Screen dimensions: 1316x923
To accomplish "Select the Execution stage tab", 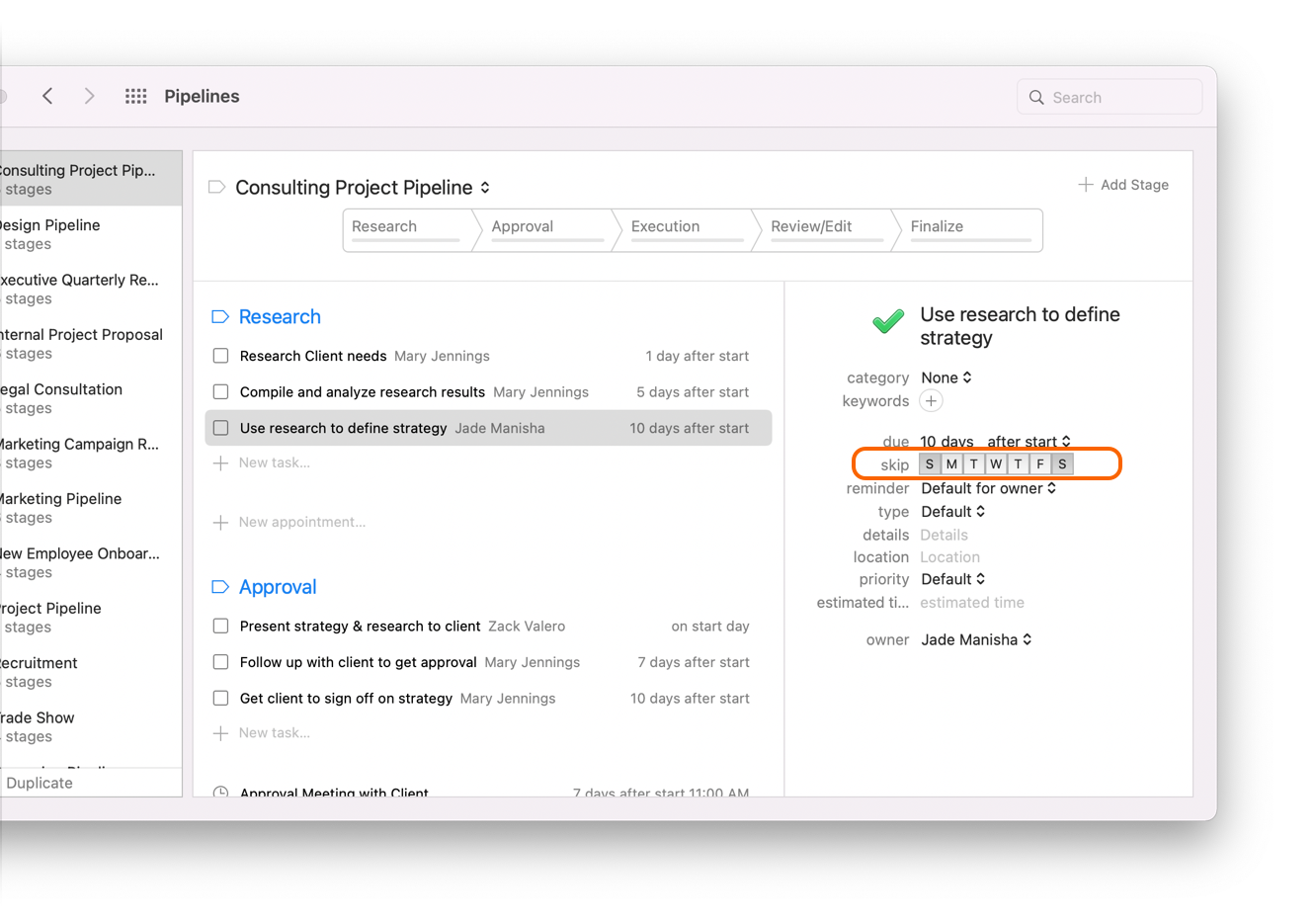I will 666,227.
